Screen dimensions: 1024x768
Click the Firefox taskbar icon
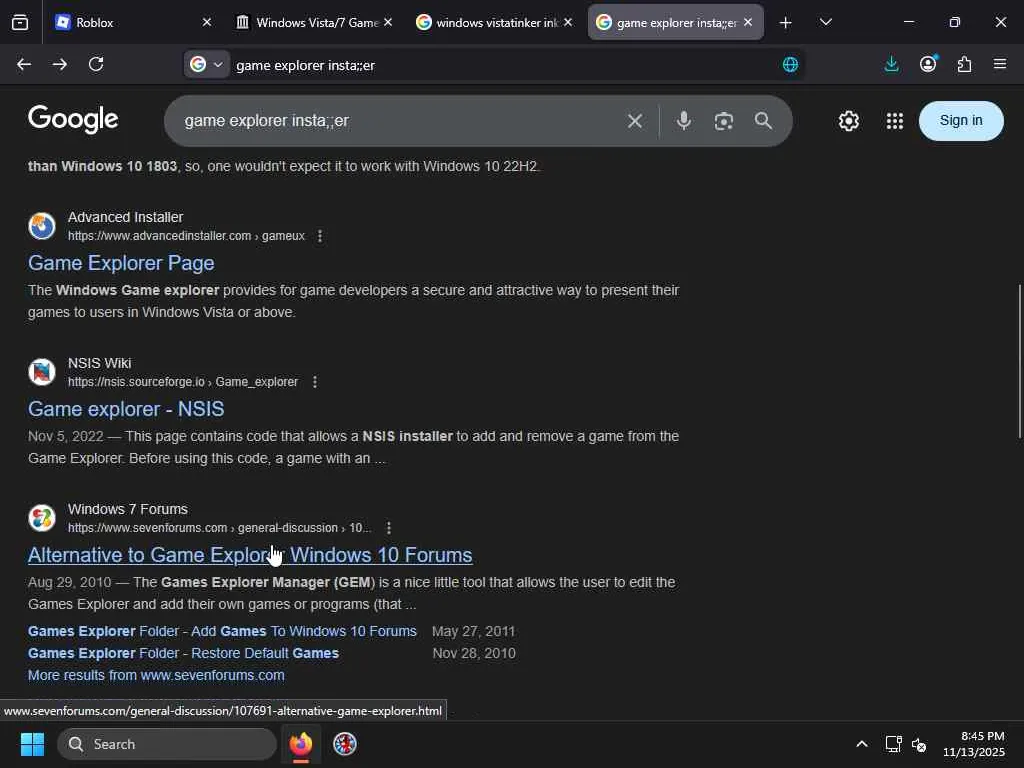(x=301, y=744)
